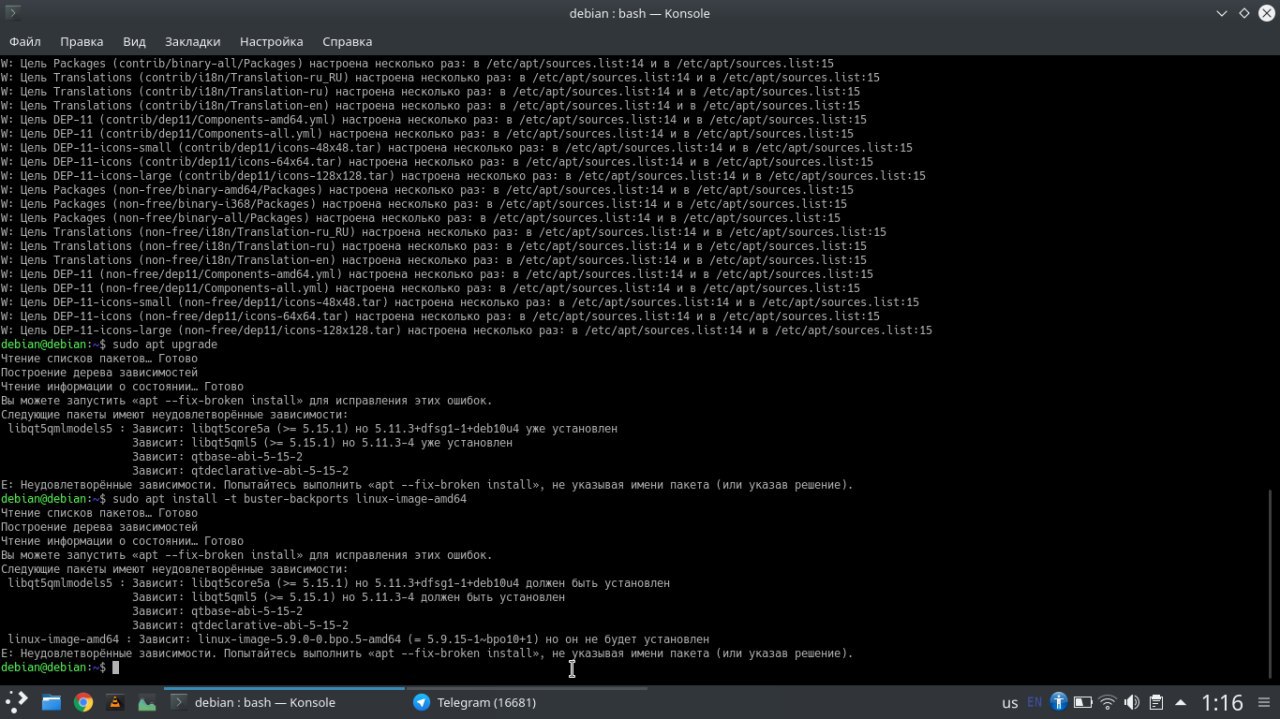Screen dimensions: 1280x719
Task: Click the EN input language indicator
Action: tap(1035, 702)
